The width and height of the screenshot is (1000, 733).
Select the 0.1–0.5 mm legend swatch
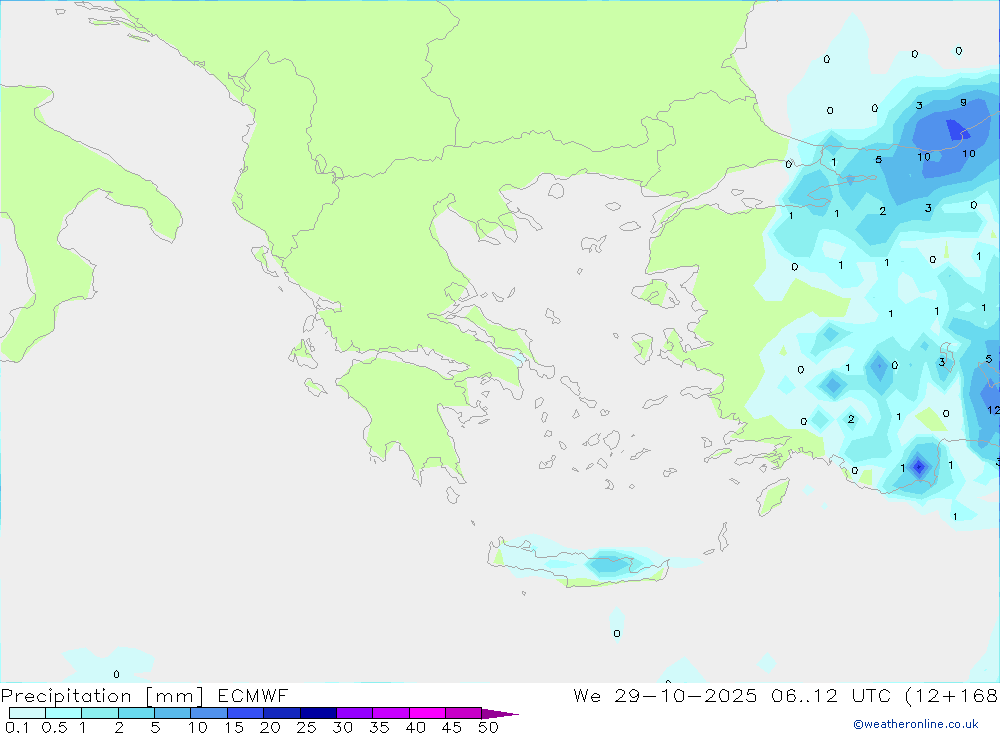coord(27,713)
